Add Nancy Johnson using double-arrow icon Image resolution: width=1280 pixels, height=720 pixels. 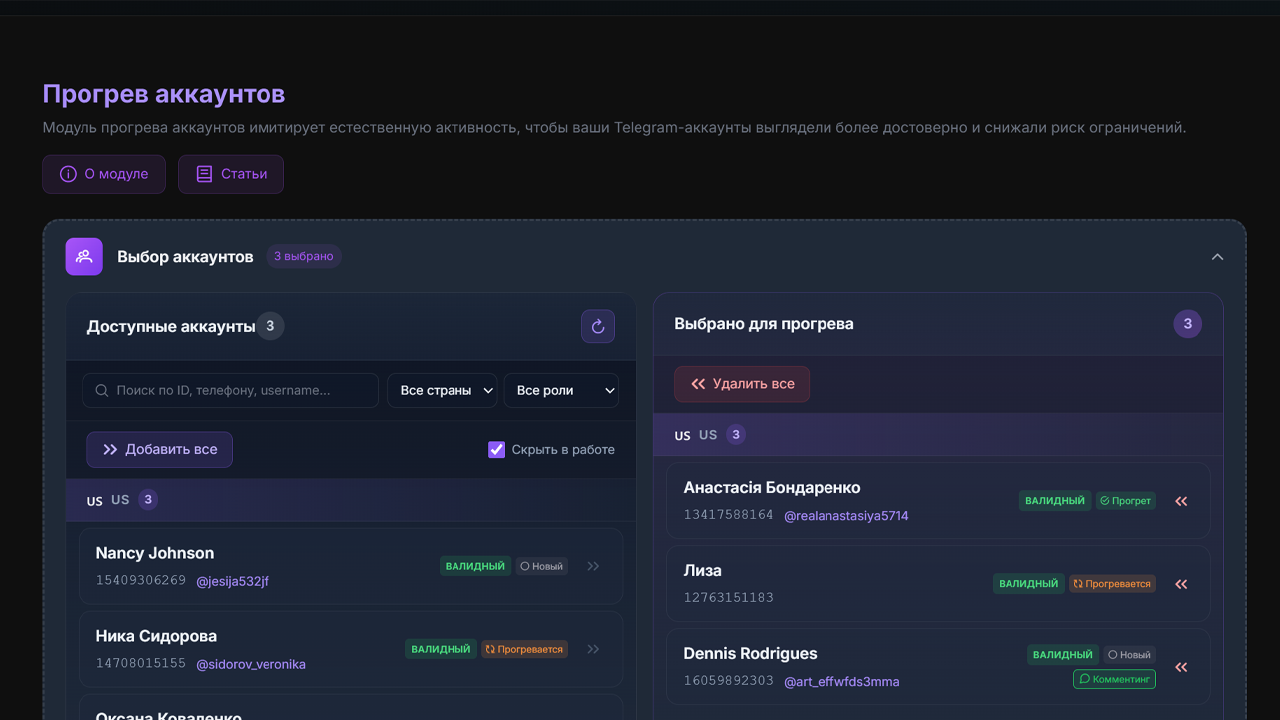[x=593, y=566]
